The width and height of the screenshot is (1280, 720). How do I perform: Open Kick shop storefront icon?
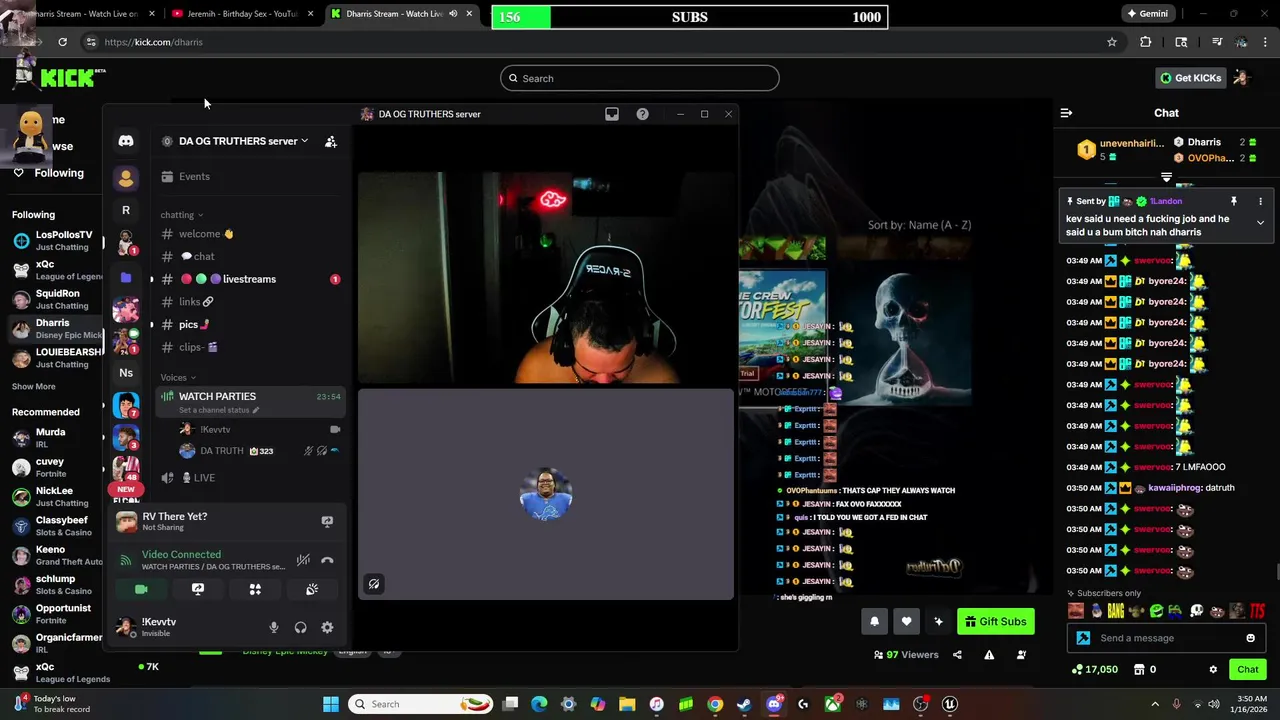(1139, 669)
